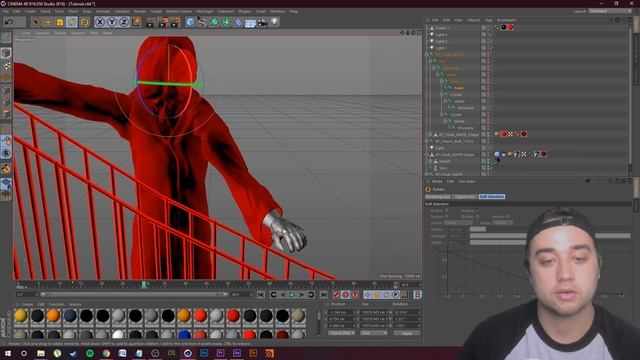Screen dimensions: 640x360
Task: Open Edit Render Settings icon
Action: pyautogui.click(x=176, y=22)
